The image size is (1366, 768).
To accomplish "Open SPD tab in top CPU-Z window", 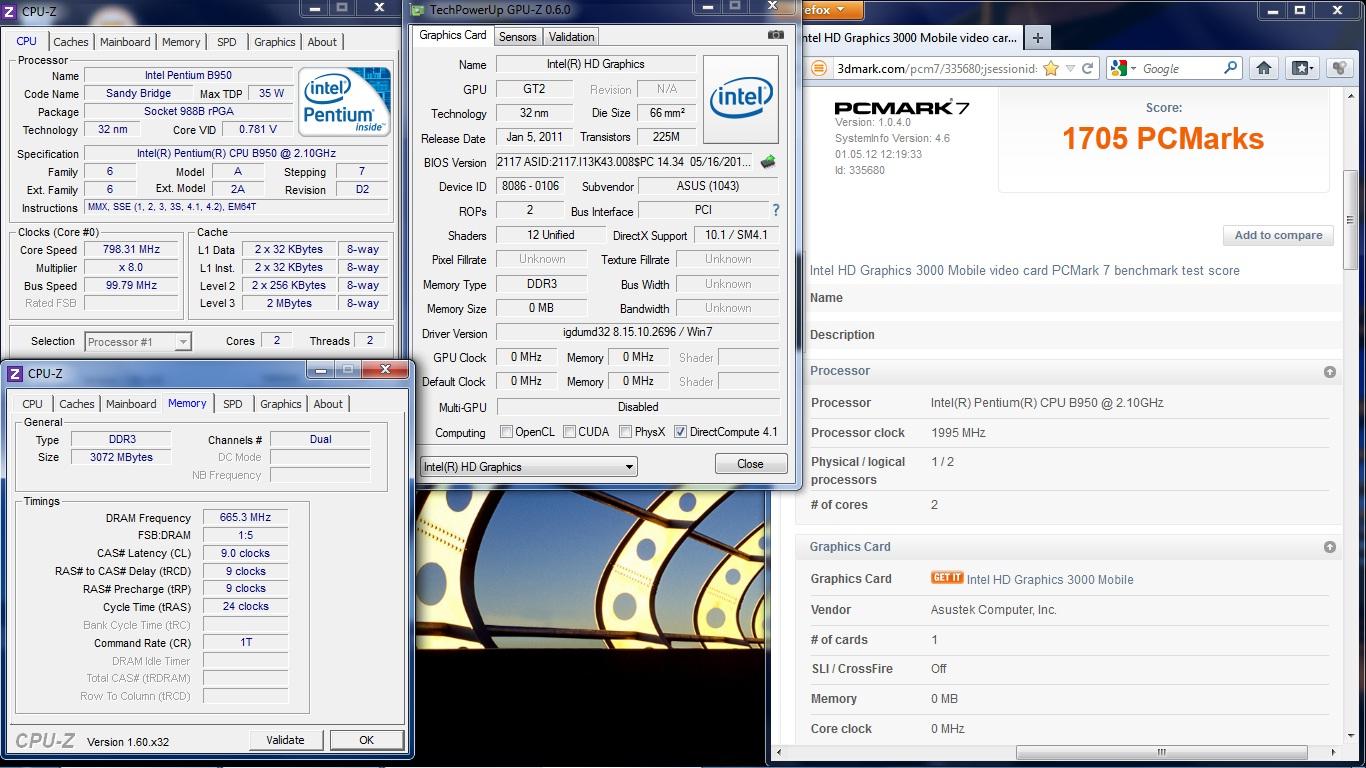I will coord(227,42).
